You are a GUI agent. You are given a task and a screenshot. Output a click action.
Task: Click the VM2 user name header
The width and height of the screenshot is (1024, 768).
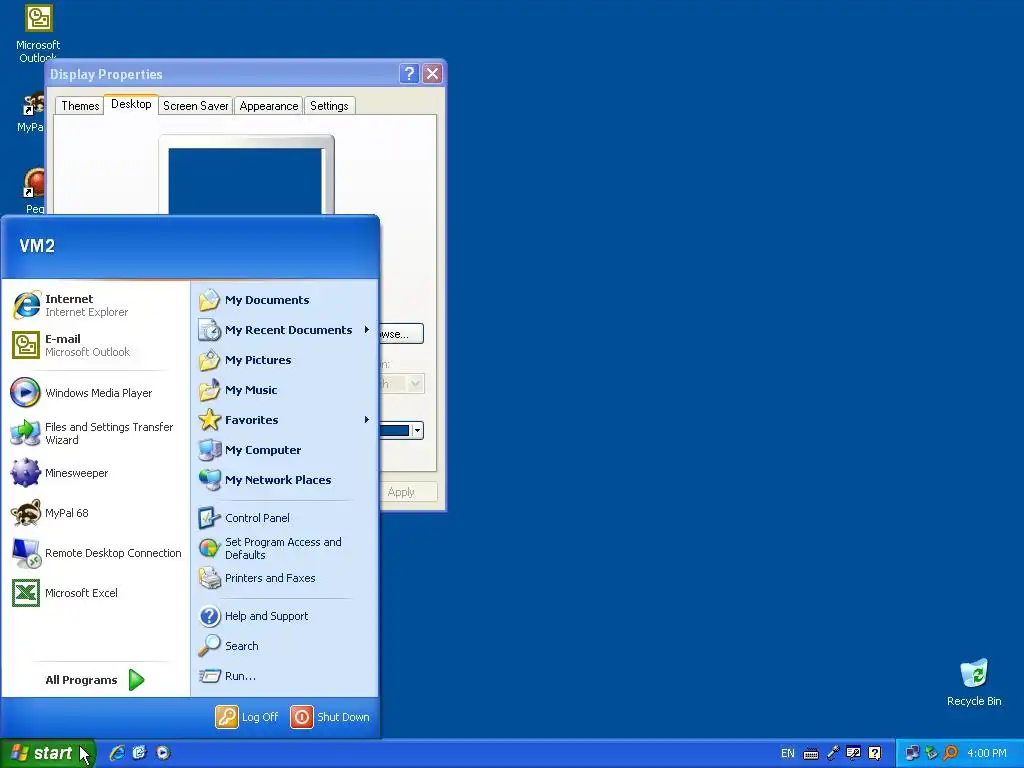coord(37,246)
